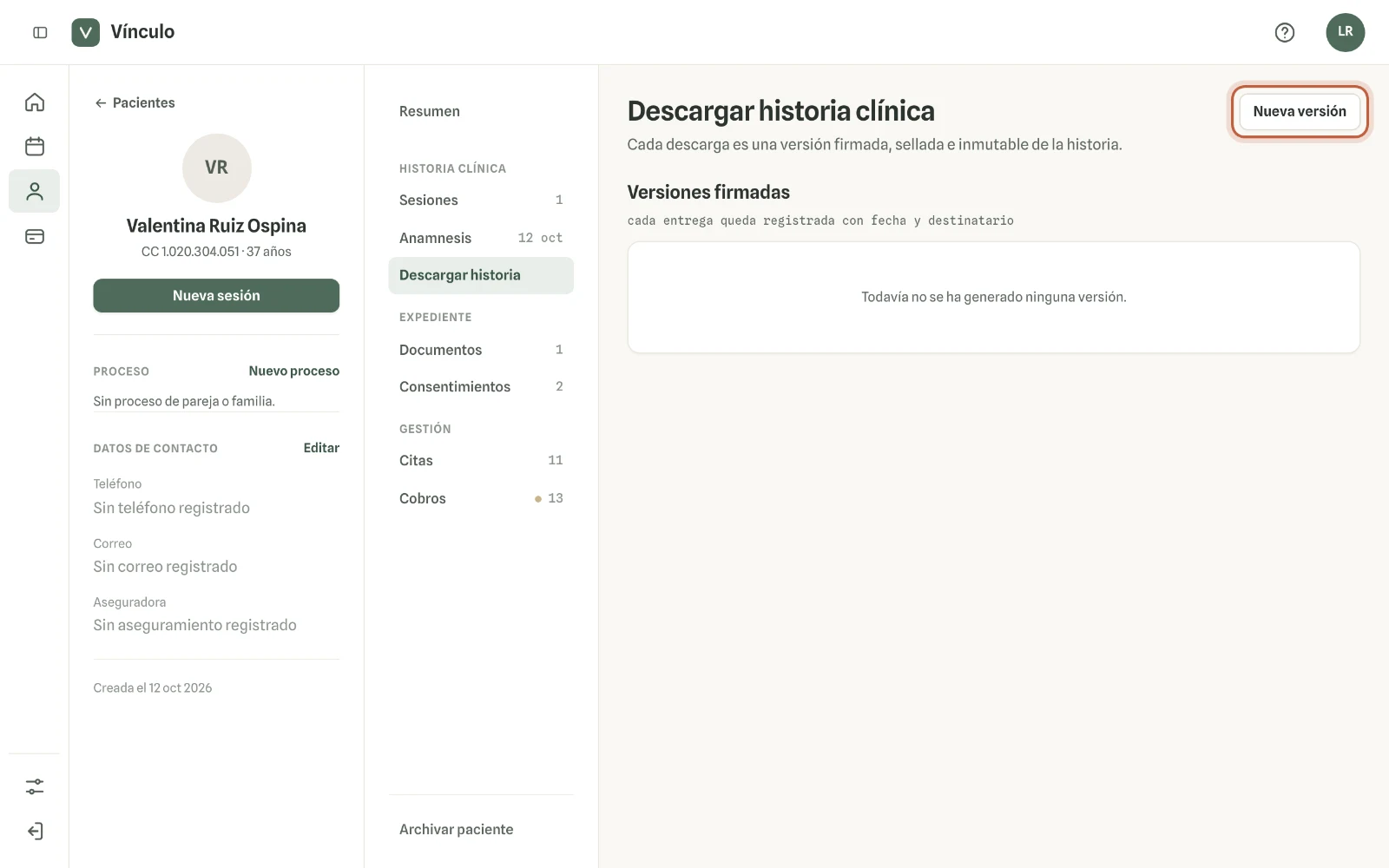Select the patients person icon
Image resolution: width=1389 pixels, height=868 pixels.
(x=35, y=191)
